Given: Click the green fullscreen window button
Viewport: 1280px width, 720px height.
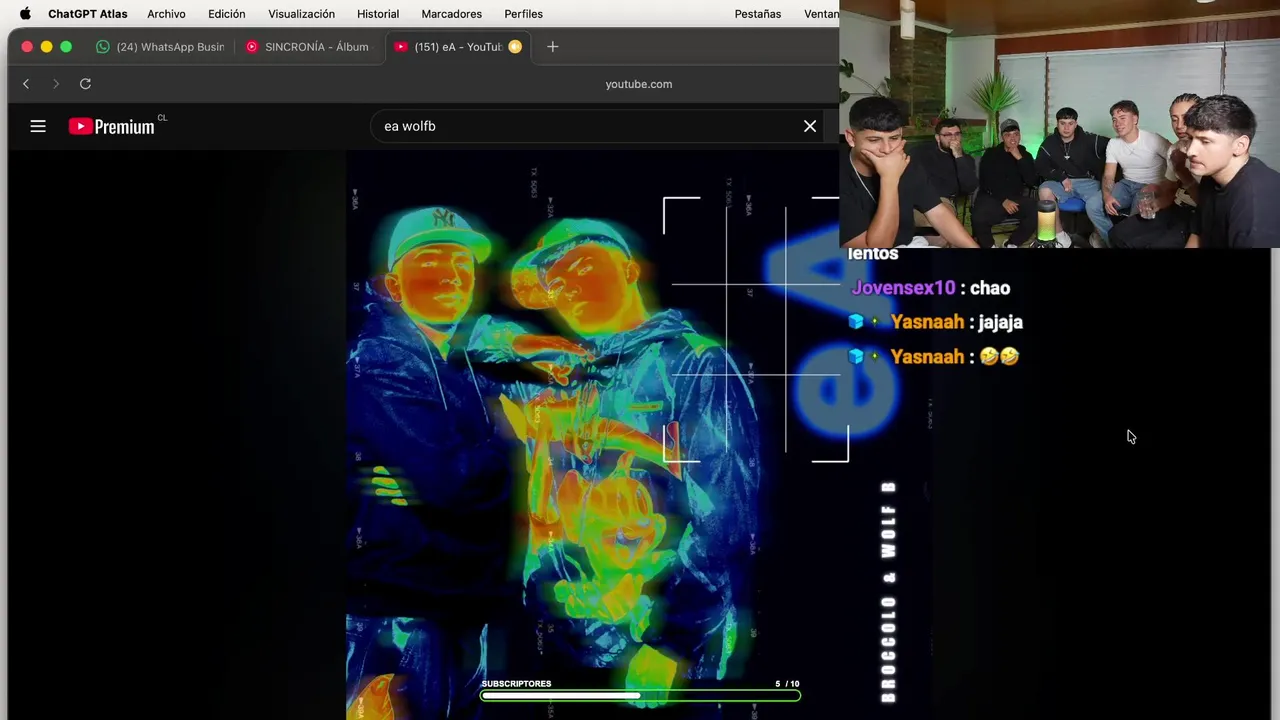Looking at the screenshot, I should coord(66,47).
